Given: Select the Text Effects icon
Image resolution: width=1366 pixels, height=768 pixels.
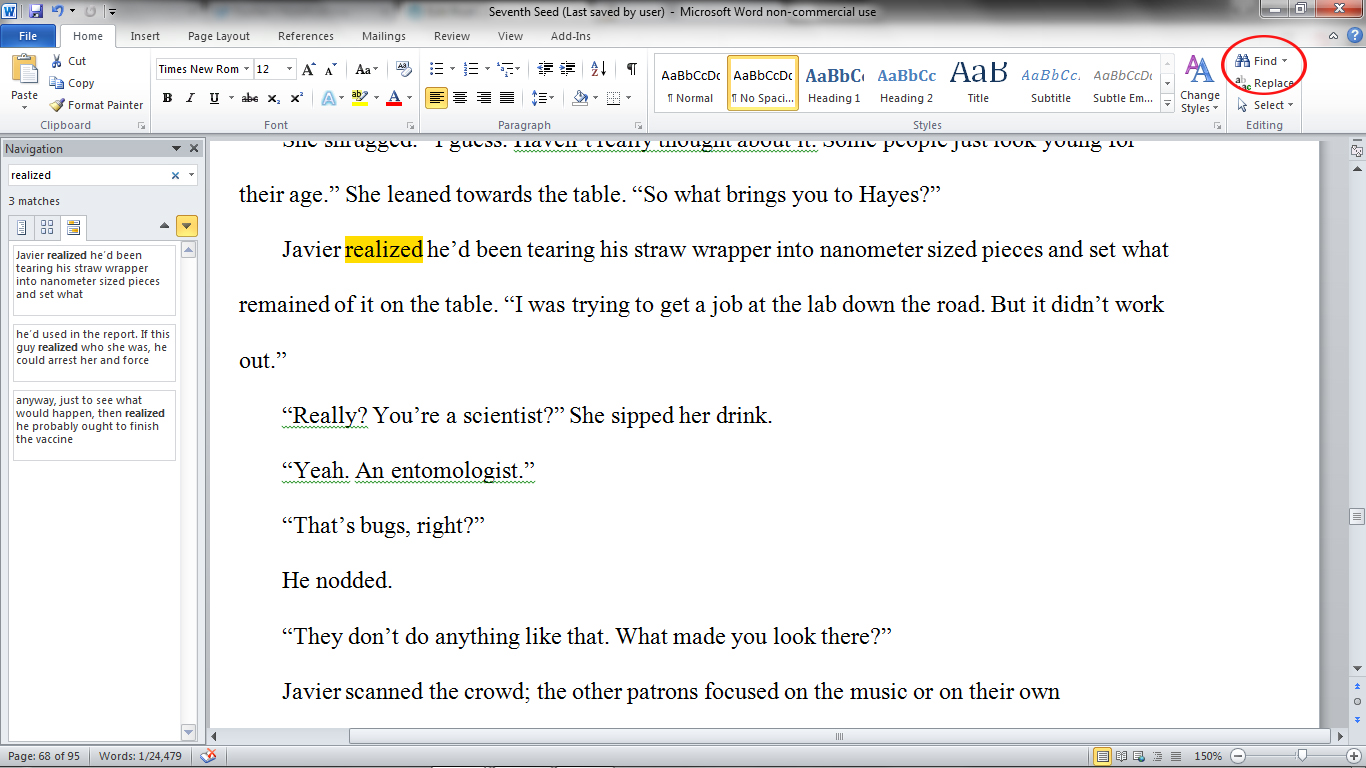Looking at the screenshot, I should pos(330,98).
